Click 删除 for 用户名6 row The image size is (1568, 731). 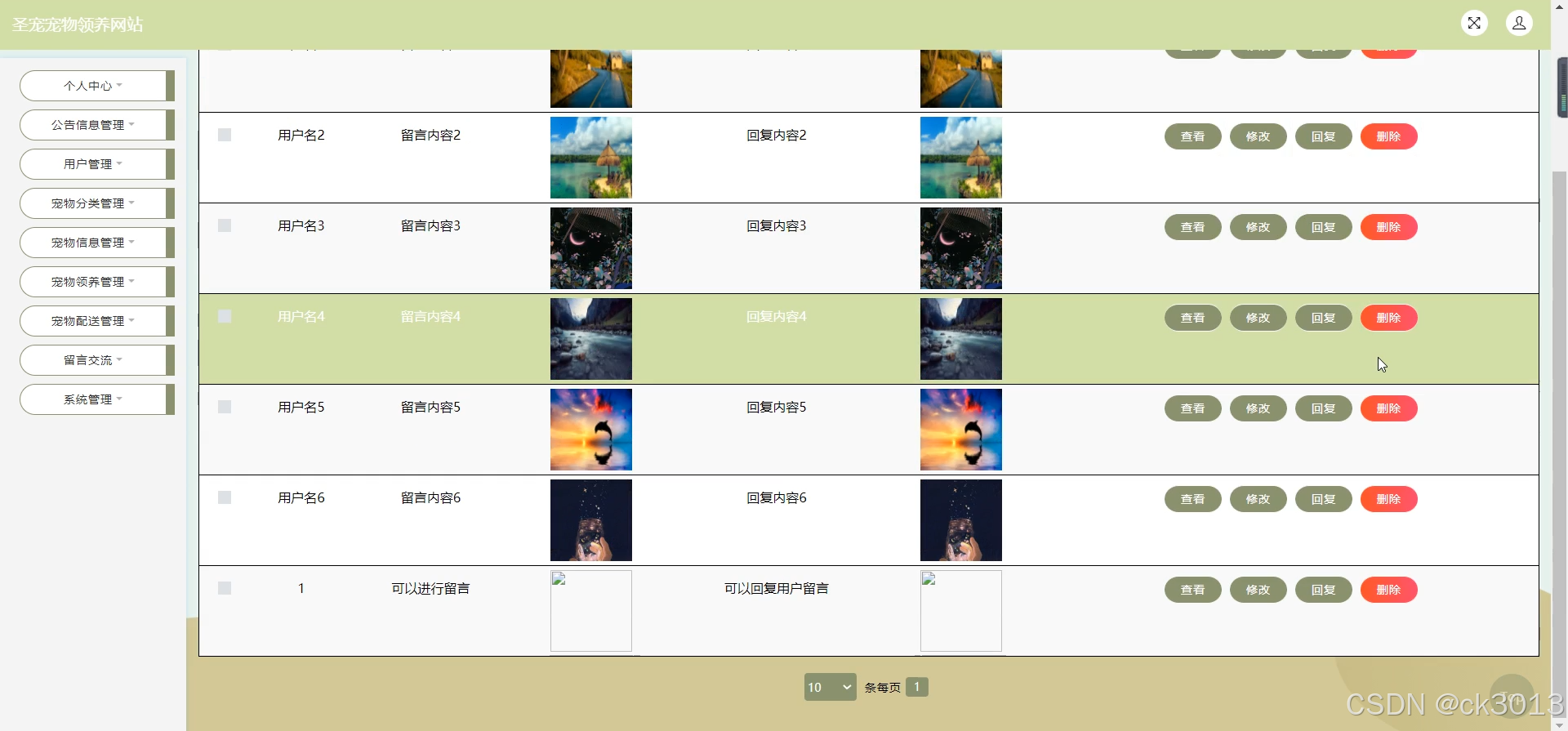(x=1388, y=499)
